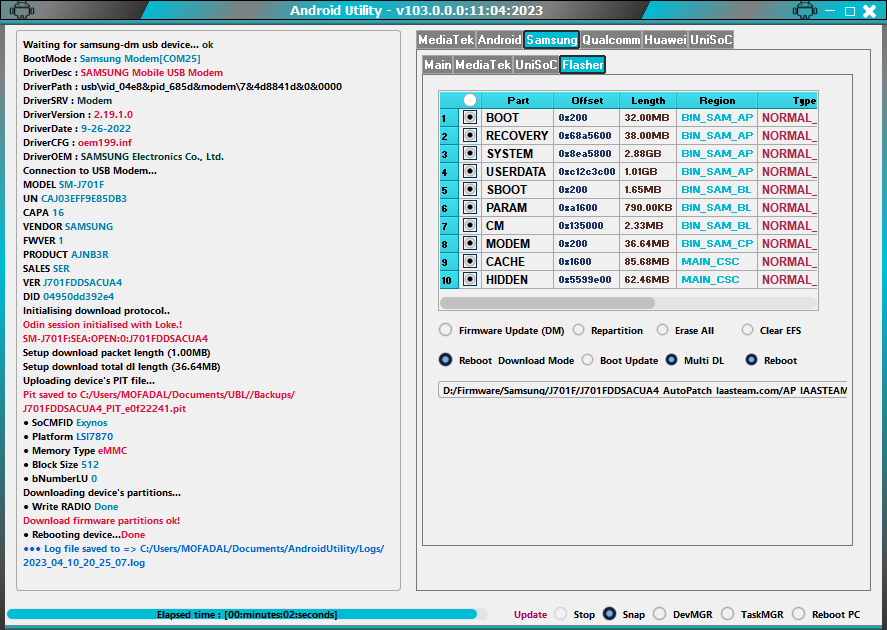Click the row number 10 cell
Viewport: 887px width, 630px height.
[450, 280]
